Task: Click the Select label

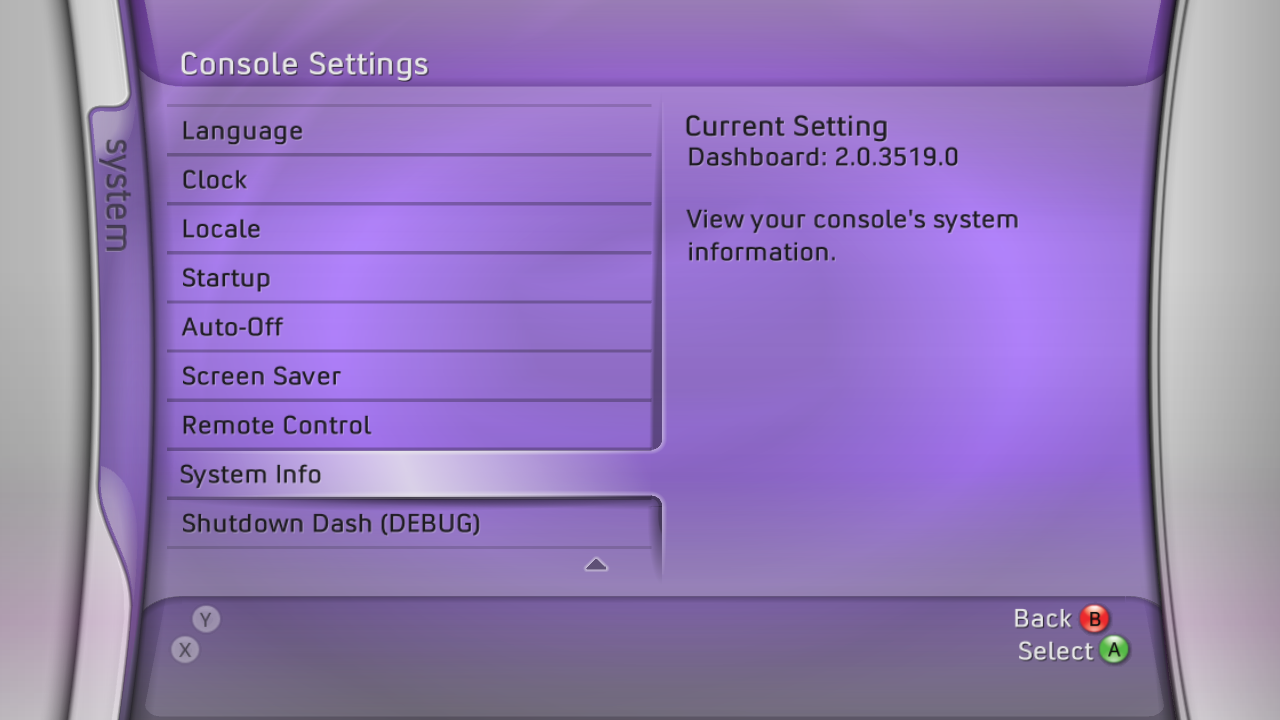Action: [x=1055, y=651]
